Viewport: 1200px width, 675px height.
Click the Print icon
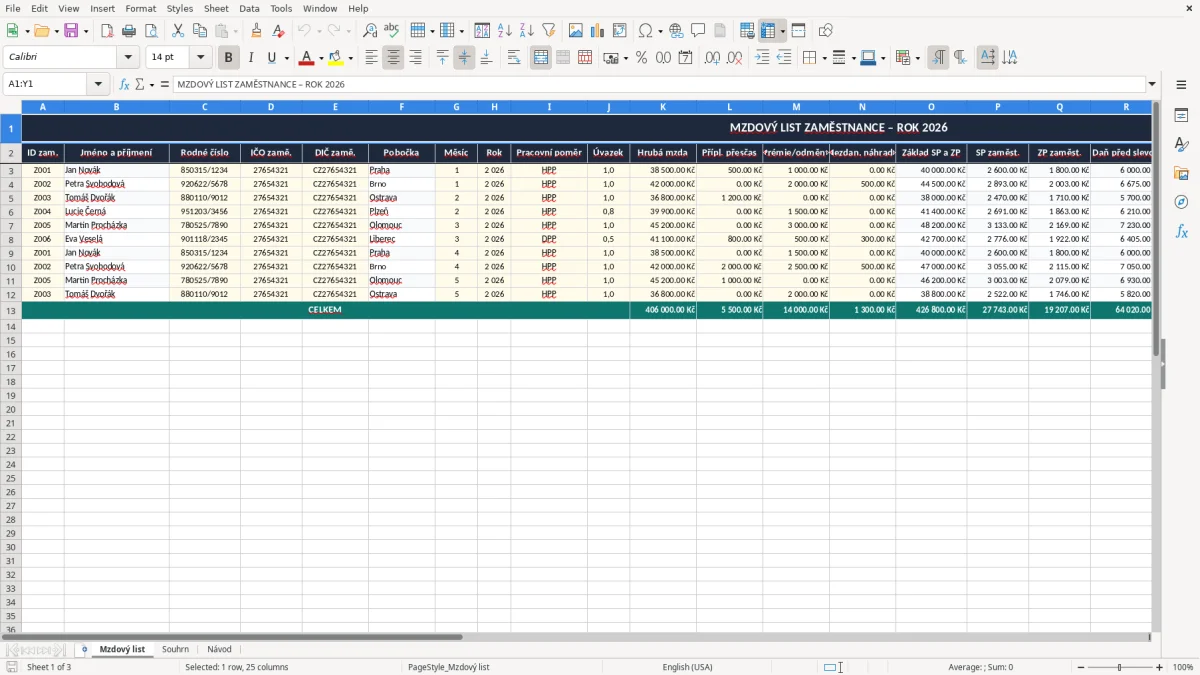[129, 31]
